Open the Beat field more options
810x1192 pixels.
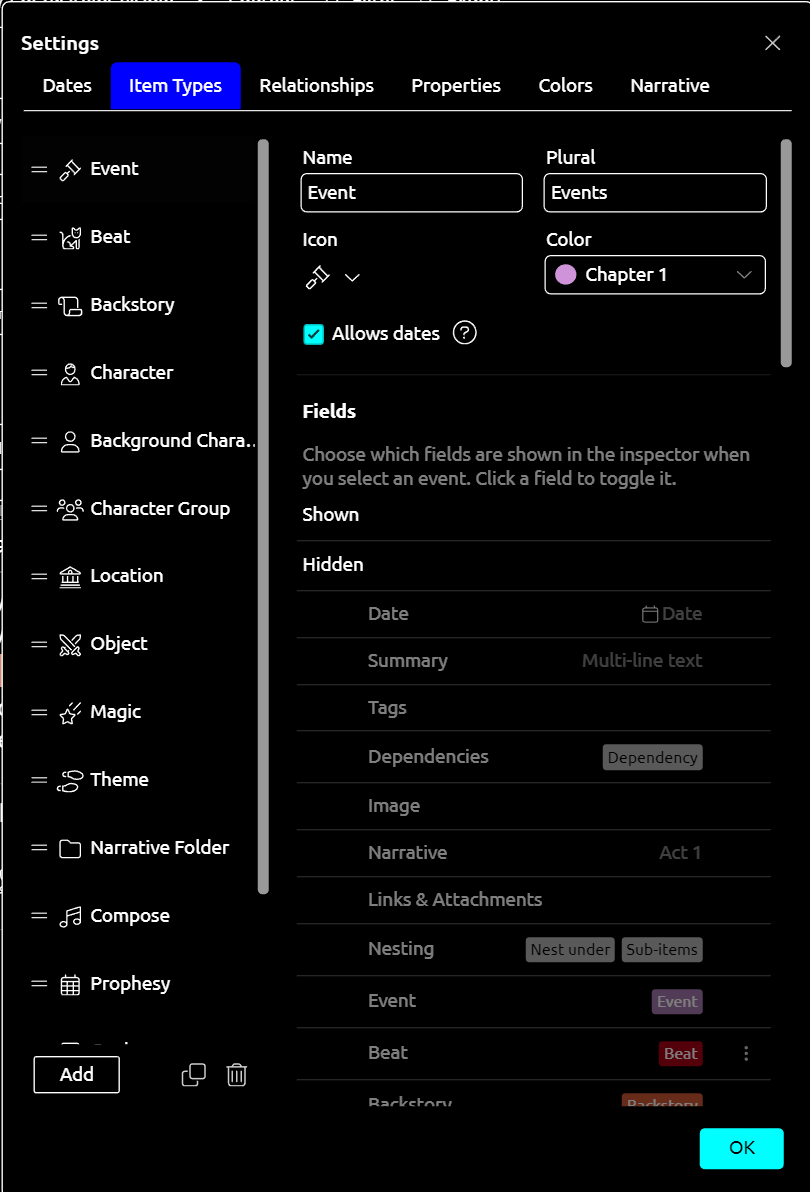746,1053
